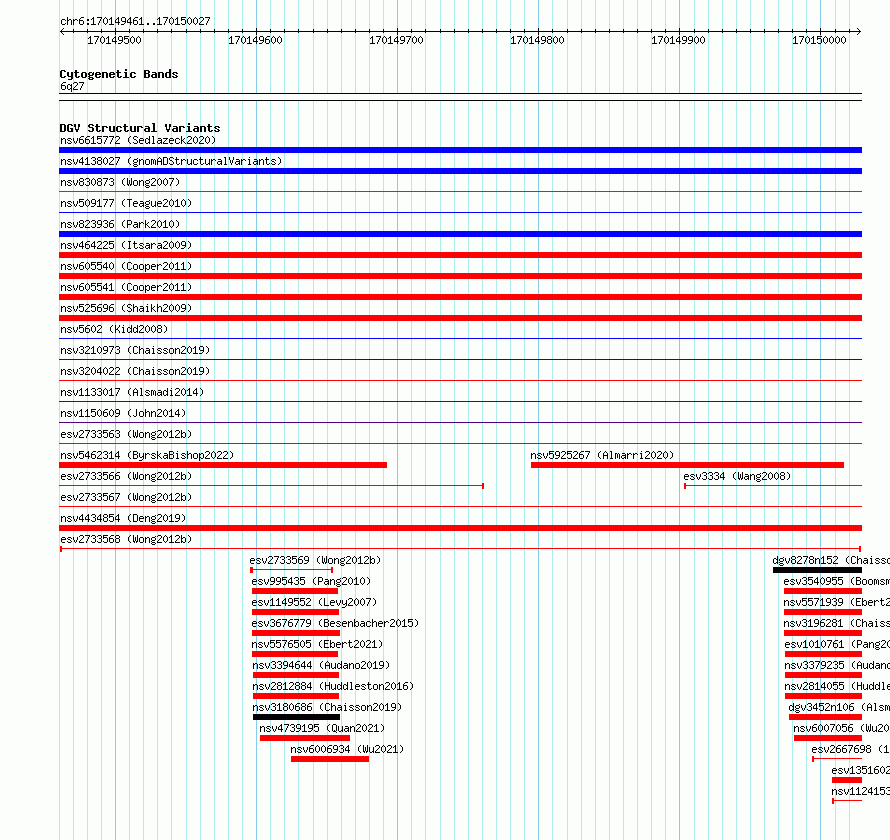890x840 pixels.
Task: Open esv1010761 (Pang) variant label
Action: (837, 644)
